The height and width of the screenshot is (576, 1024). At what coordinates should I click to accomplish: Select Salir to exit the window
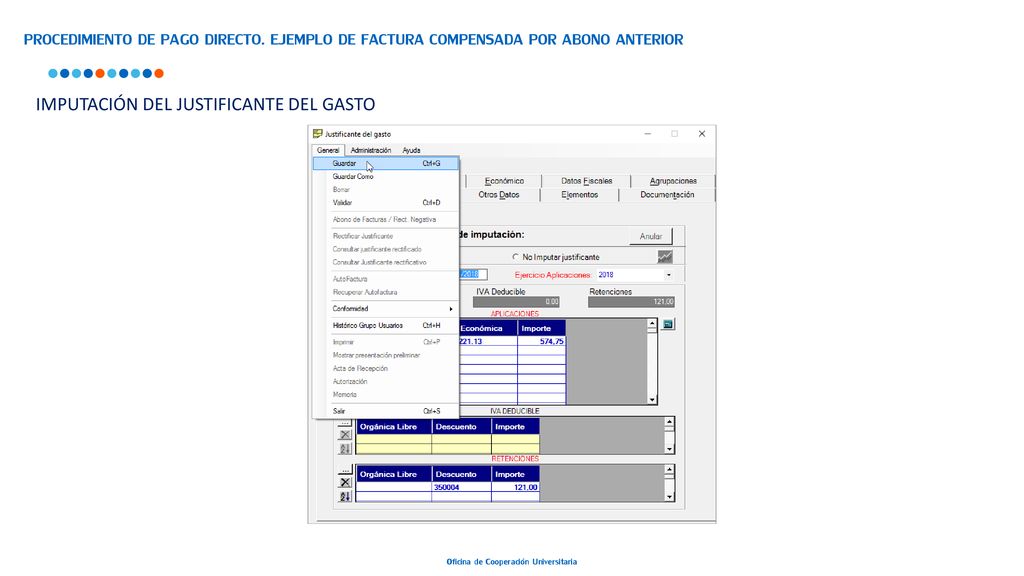(x=386, y=411)
